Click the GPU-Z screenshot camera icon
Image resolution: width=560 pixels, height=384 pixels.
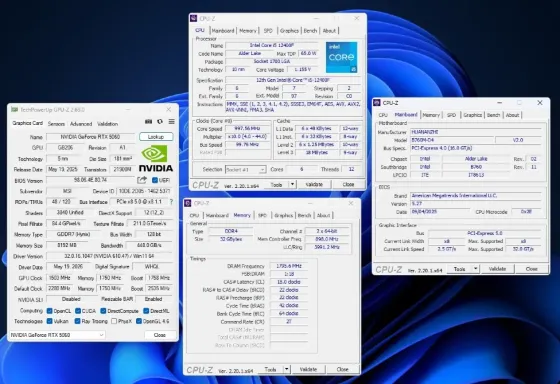149,122
